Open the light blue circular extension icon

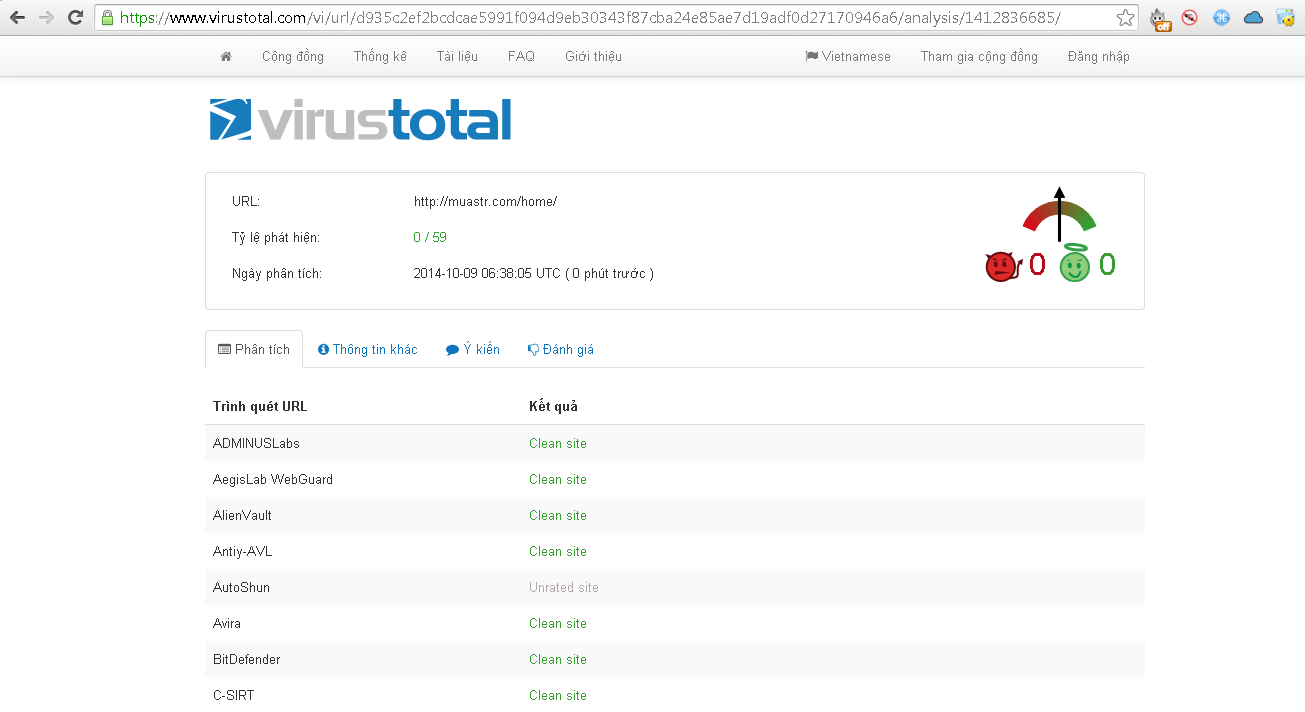pyautogui.click(x=1221, y=17)
